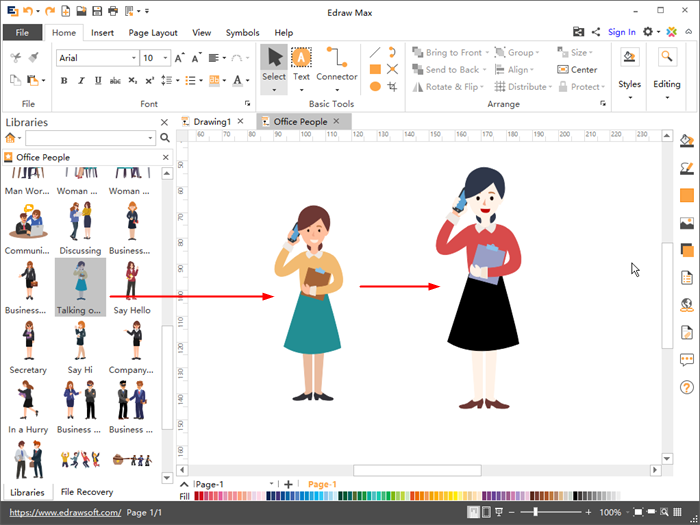
Task: Open the Page Layout ribbon tab
Action: click(x=152, y=32)
